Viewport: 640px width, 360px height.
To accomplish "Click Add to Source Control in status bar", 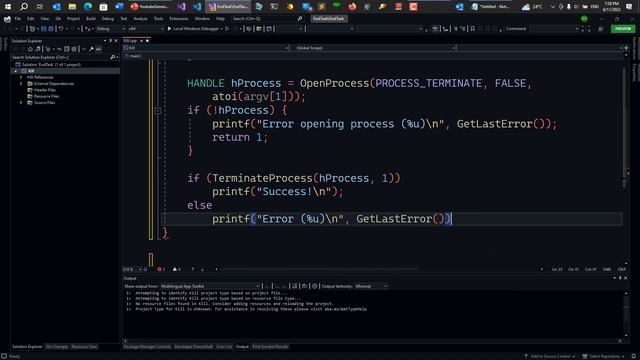I will click(x=549, y=356).
